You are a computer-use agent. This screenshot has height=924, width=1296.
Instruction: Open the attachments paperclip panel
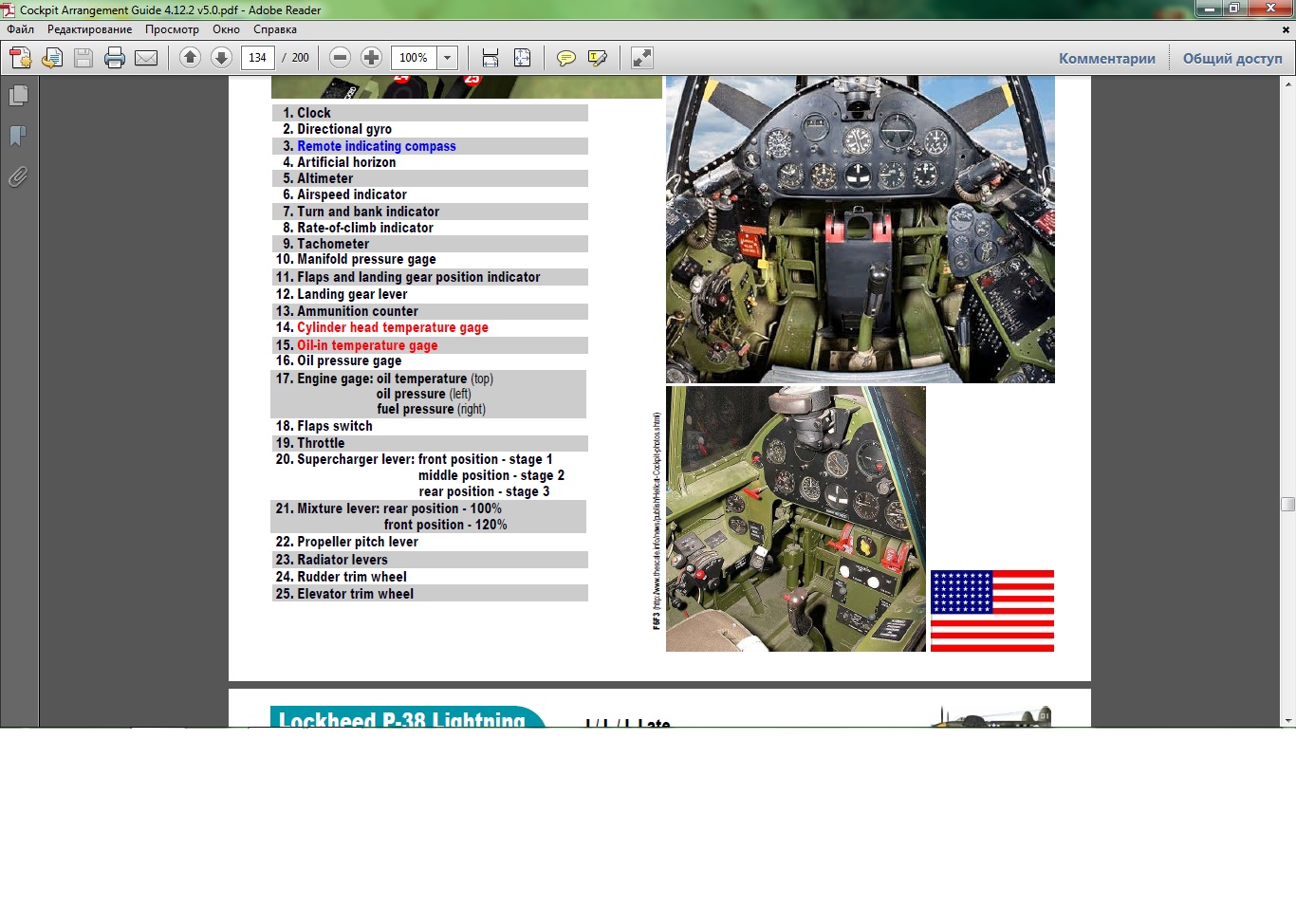pos(18,176)
